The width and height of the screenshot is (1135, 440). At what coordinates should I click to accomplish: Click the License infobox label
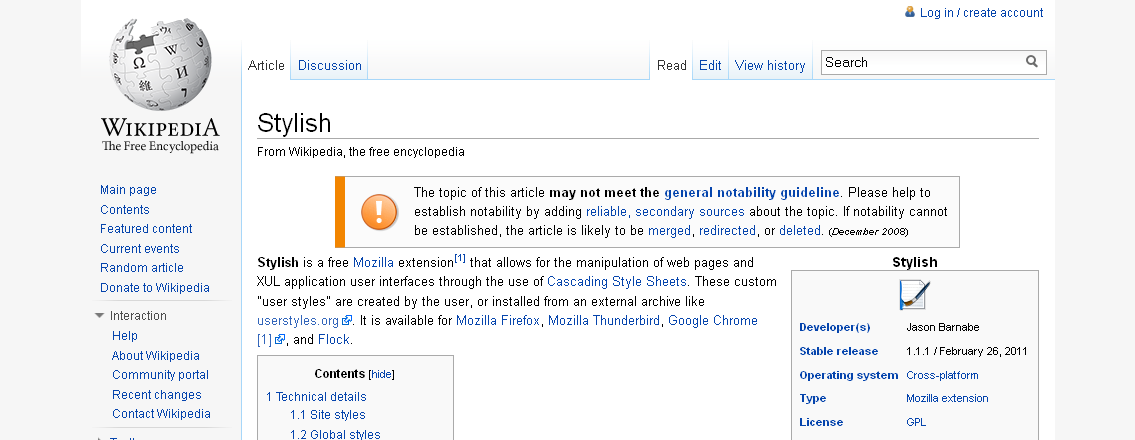pos(821,422)
